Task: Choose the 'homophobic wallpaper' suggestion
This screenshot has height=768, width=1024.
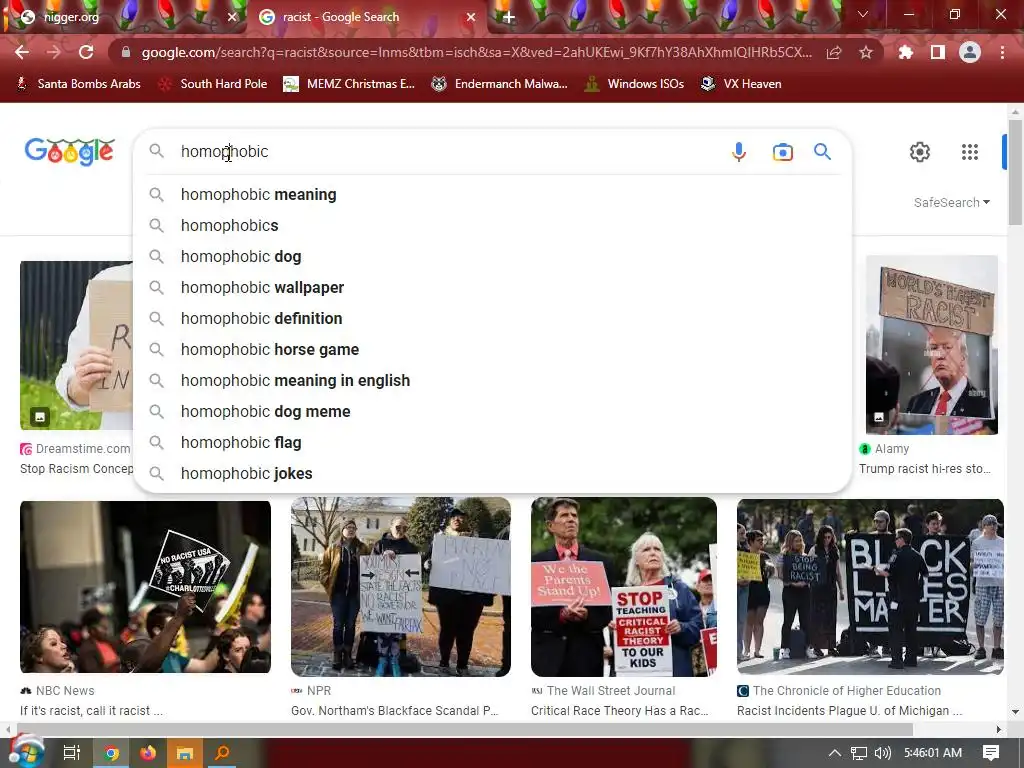Action: 492,287
